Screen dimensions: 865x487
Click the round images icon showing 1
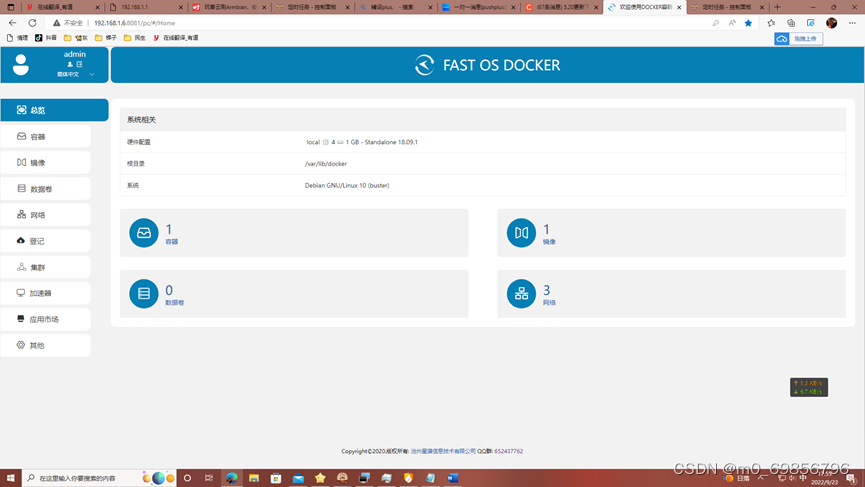[x=521, y=233]
